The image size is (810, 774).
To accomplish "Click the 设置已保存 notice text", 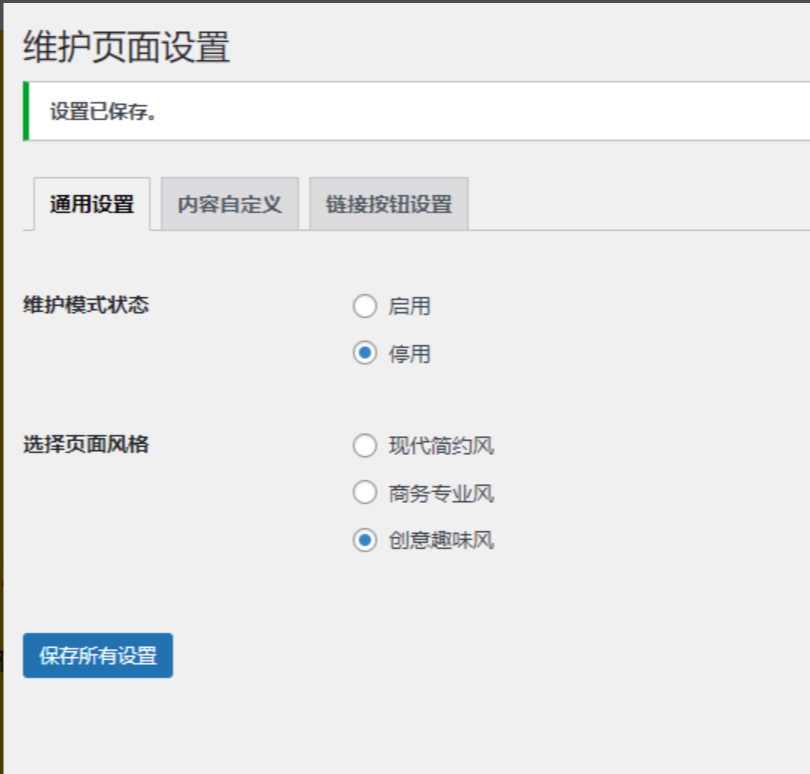I will click(103, 112).
